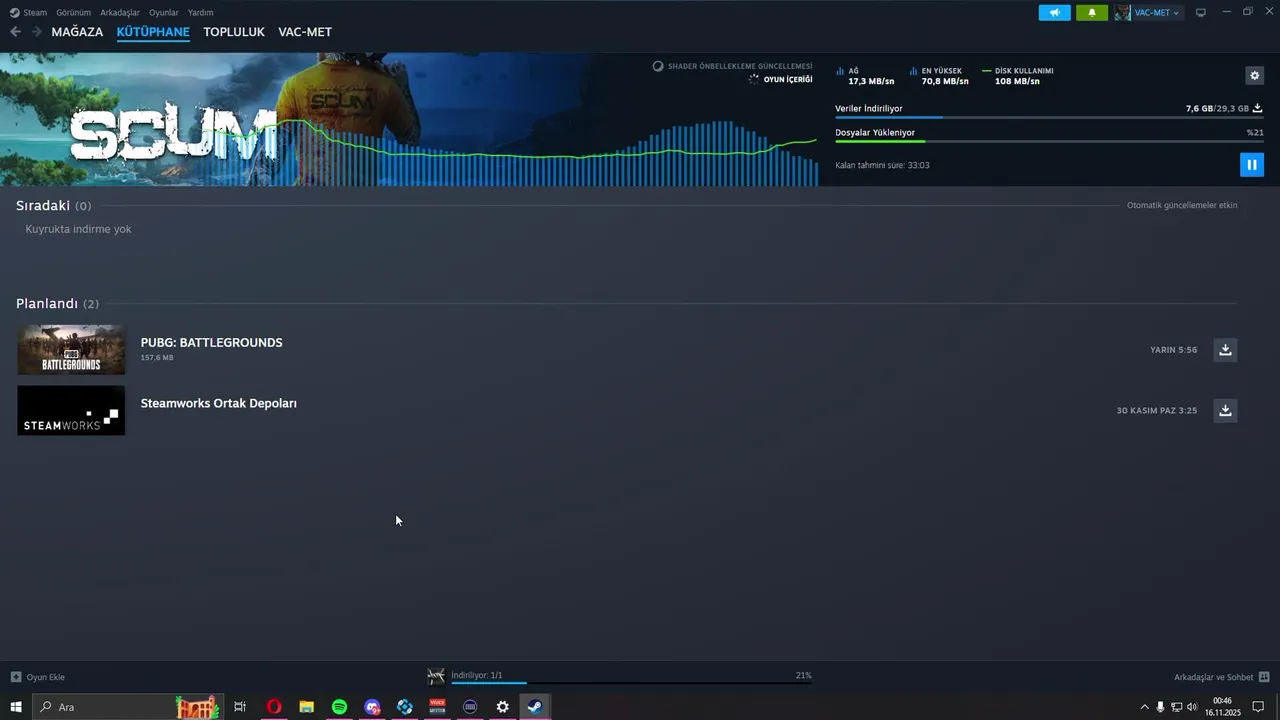Open Discord from the taskbar
The image size is (1280, 720).
click(x=372, y=707)
